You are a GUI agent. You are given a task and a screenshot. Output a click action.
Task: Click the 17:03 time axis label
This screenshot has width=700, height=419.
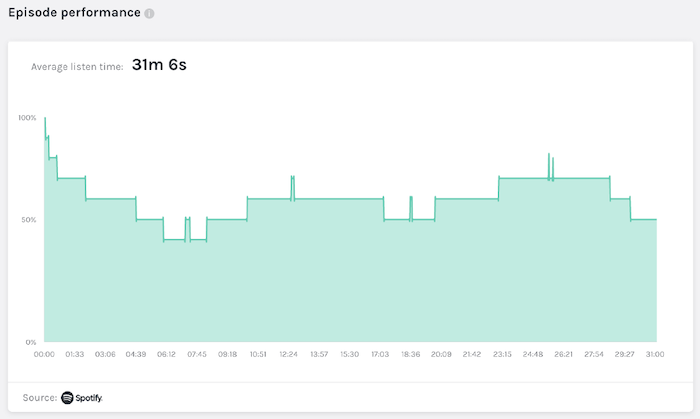(x=380, y=354)
